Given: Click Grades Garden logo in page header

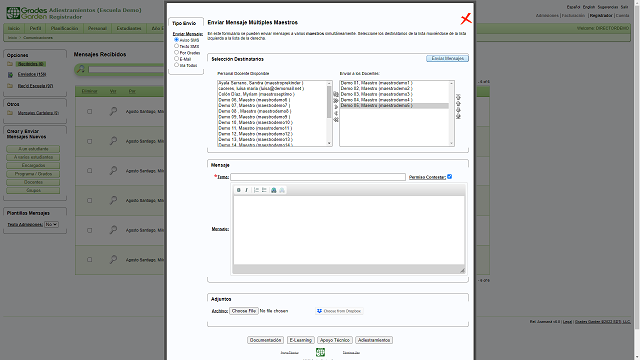Looking at the screenshot, I should (x=27, y=13).
